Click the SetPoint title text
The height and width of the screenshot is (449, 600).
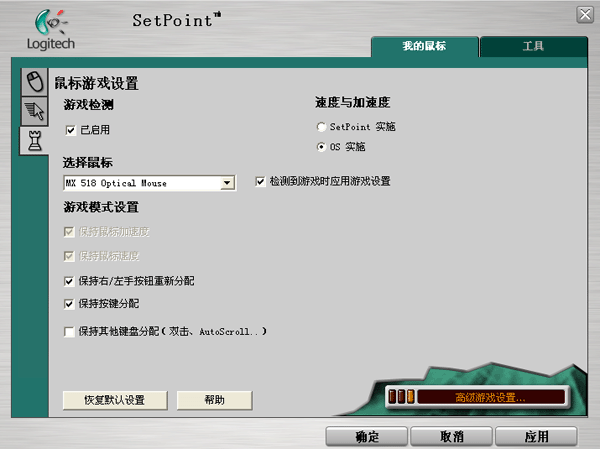click(176, 20)
